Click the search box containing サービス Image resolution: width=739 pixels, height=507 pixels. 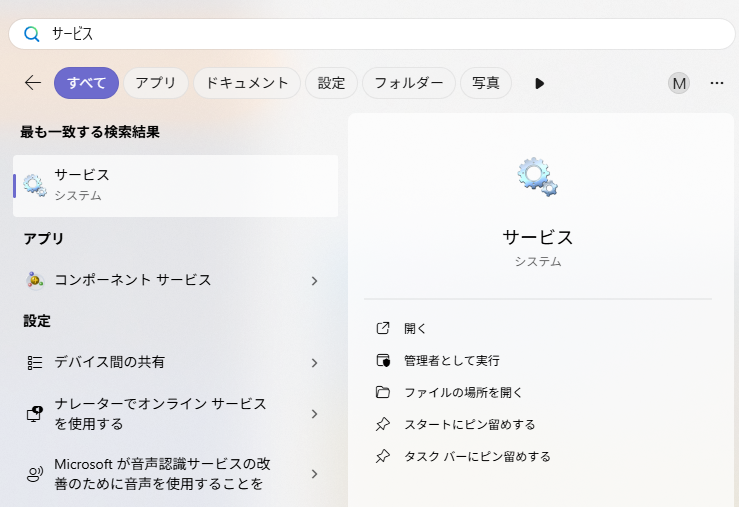click(372, 34)
